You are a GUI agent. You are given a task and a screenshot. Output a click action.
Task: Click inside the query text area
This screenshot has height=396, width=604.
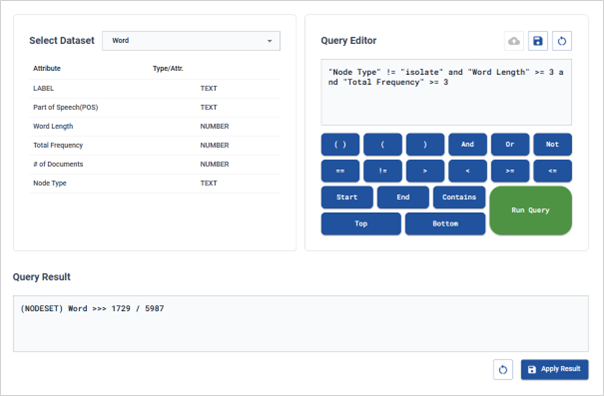[x=446, y=92]
